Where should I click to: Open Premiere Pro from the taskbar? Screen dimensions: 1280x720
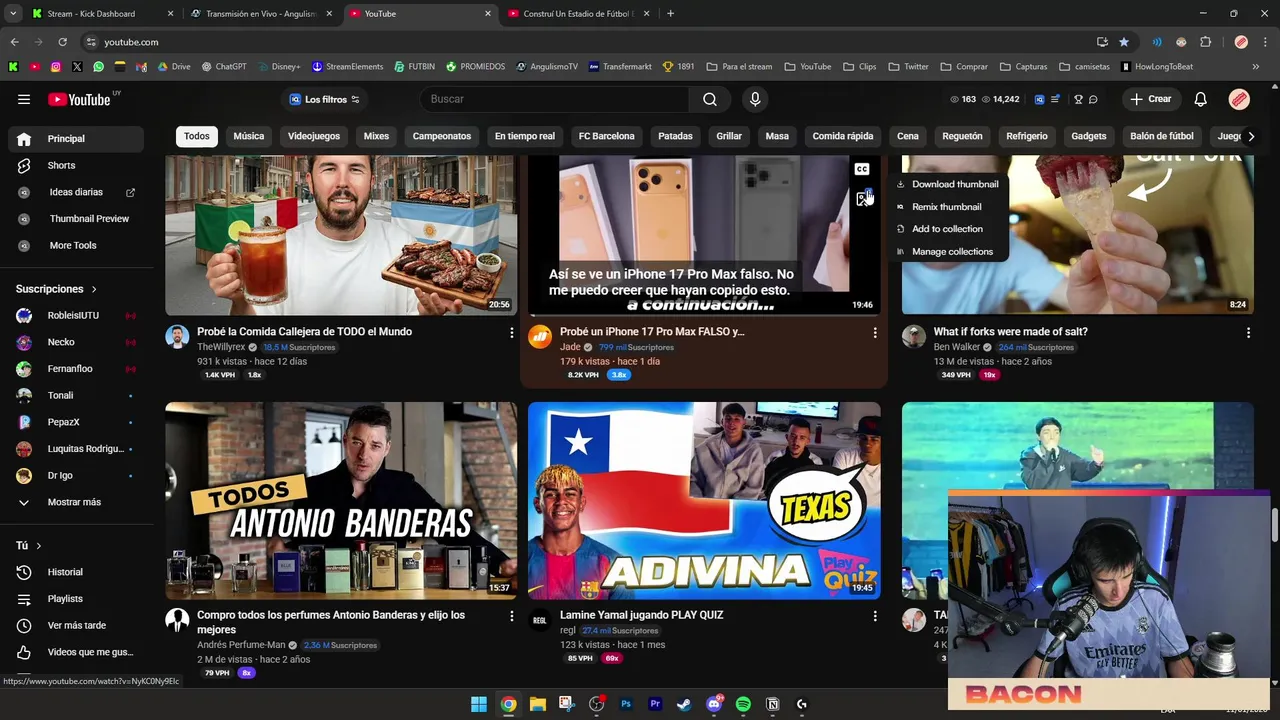[x=655, y=704]
